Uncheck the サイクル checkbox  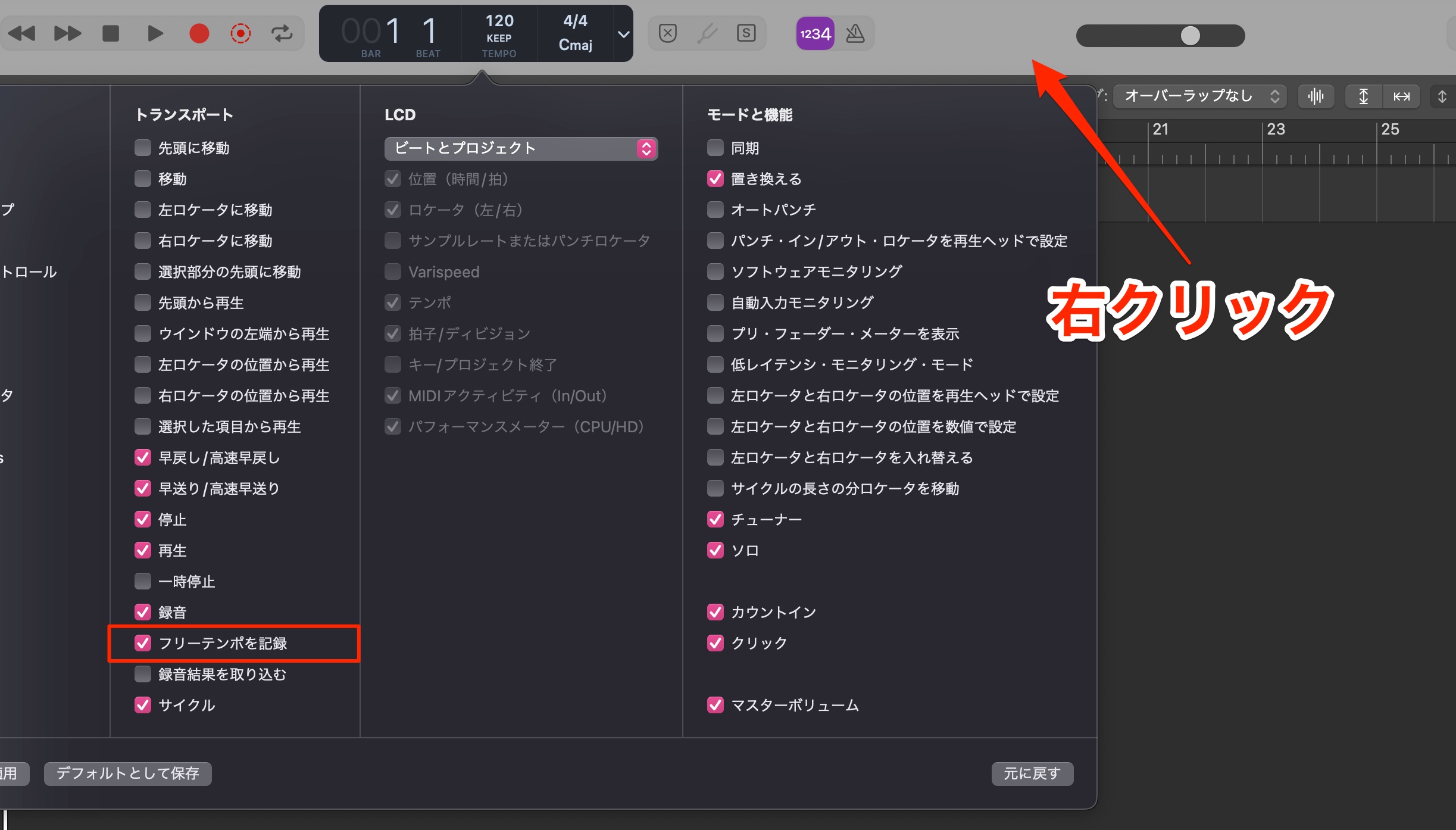(x=143, y=705)
